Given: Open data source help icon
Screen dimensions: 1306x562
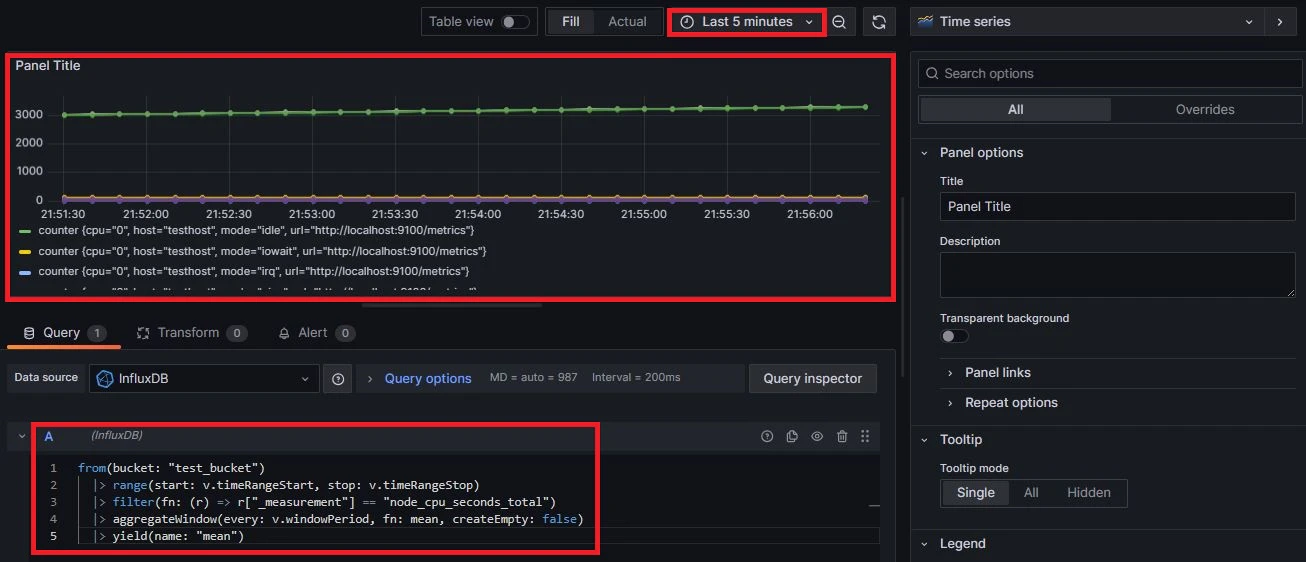Looking at the screenshot, I should click(338, 379).
